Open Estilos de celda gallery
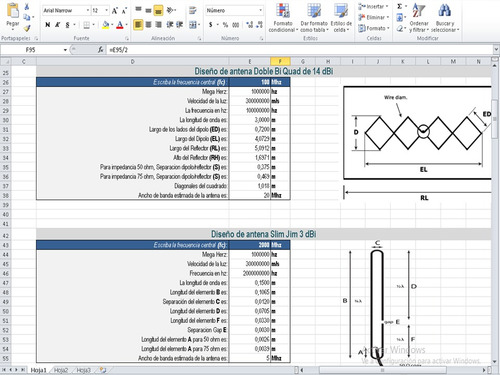The width and height of the screenshot is (500, 375). pyautogui.click(x=341, y=18)
